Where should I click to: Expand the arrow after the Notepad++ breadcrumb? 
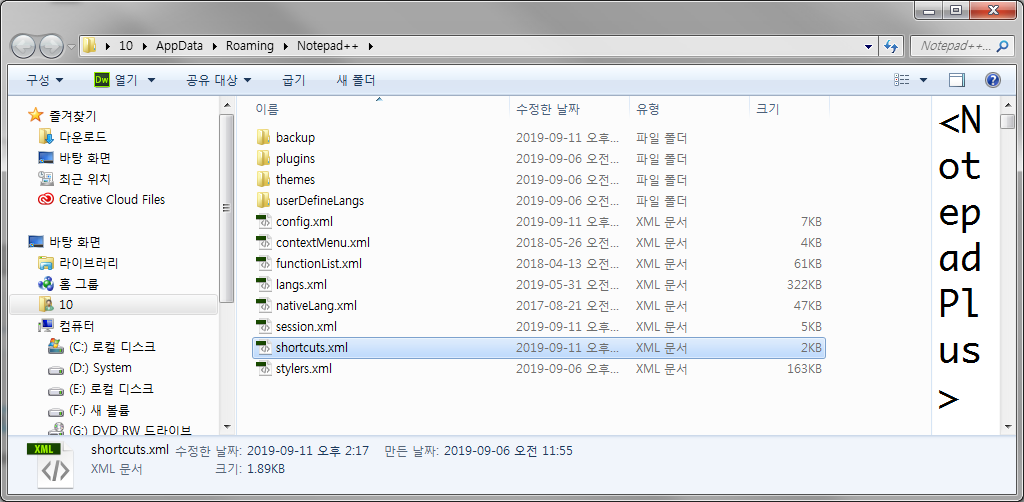371,46
